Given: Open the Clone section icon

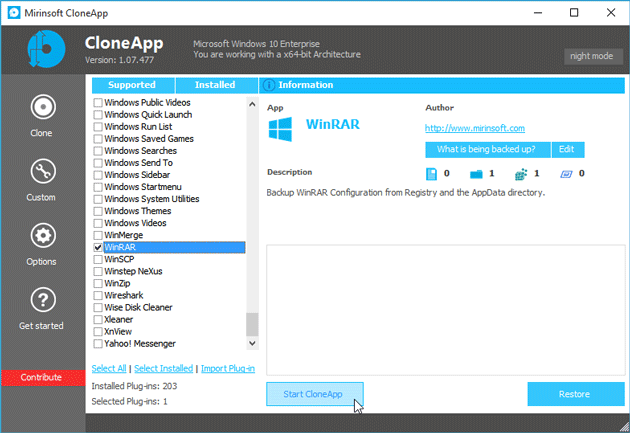Looking at the screenshot, I should 43,107.
